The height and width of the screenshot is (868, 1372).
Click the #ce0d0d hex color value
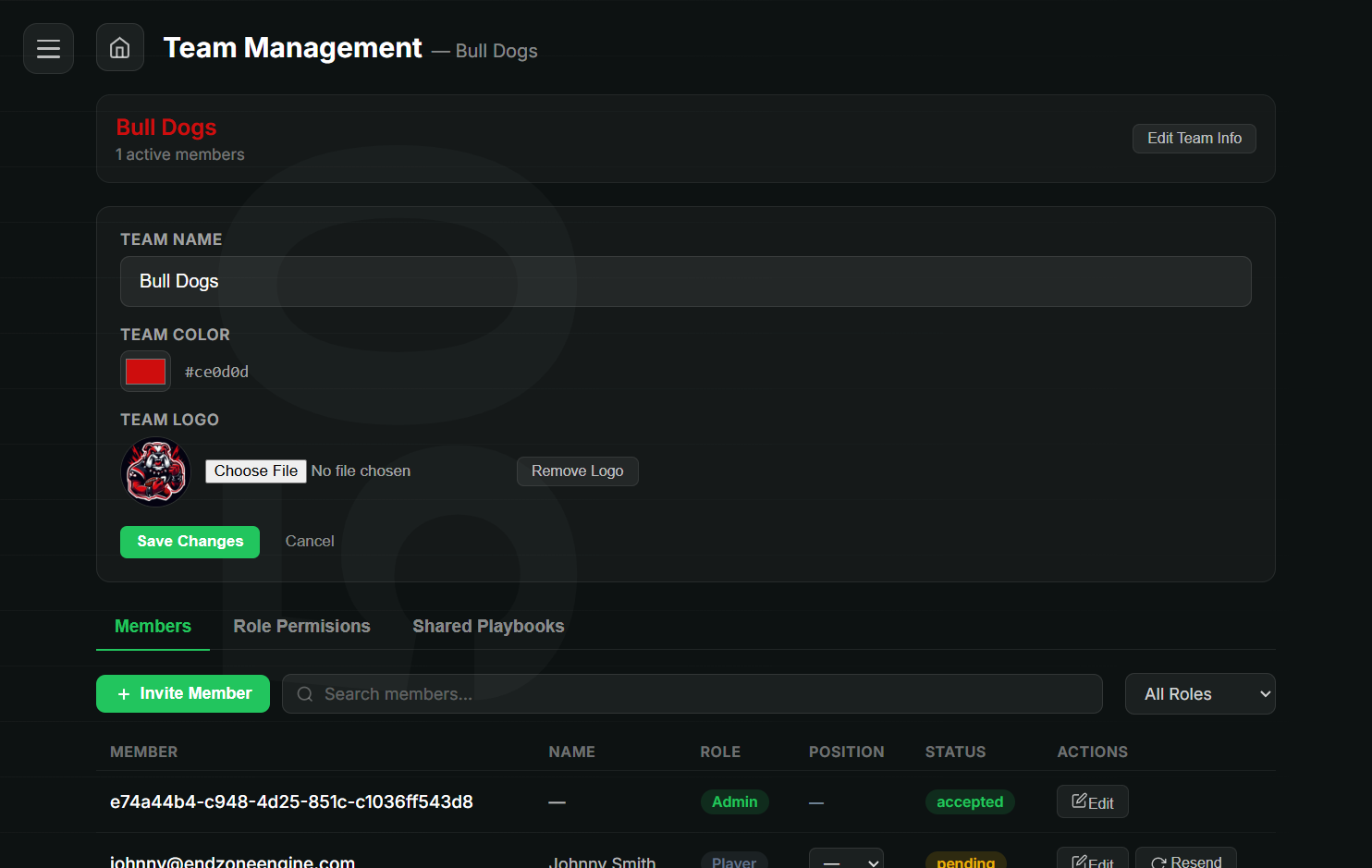click(x=216, y=373)
